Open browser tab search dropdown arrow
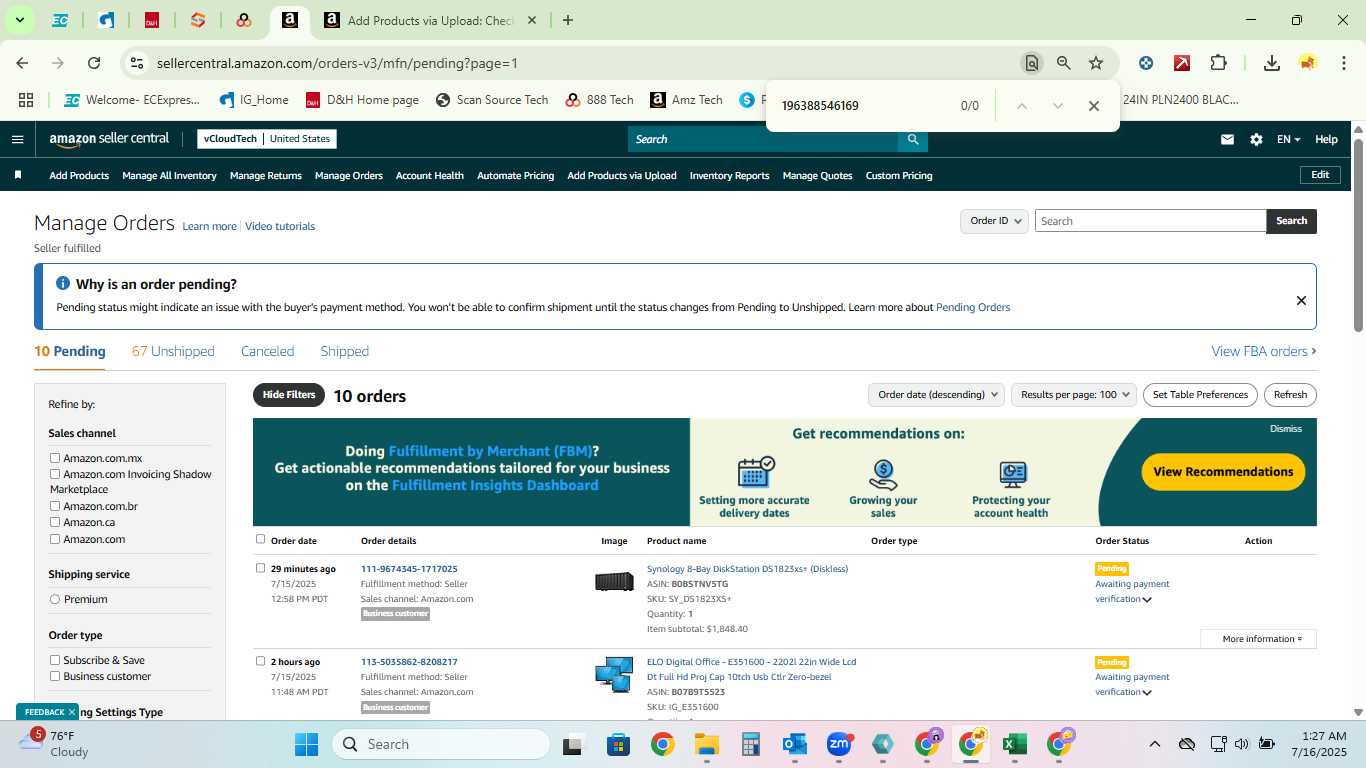The width and height of the screenshot is (1366, 768). pyautogui.click(x=19, y=20)
